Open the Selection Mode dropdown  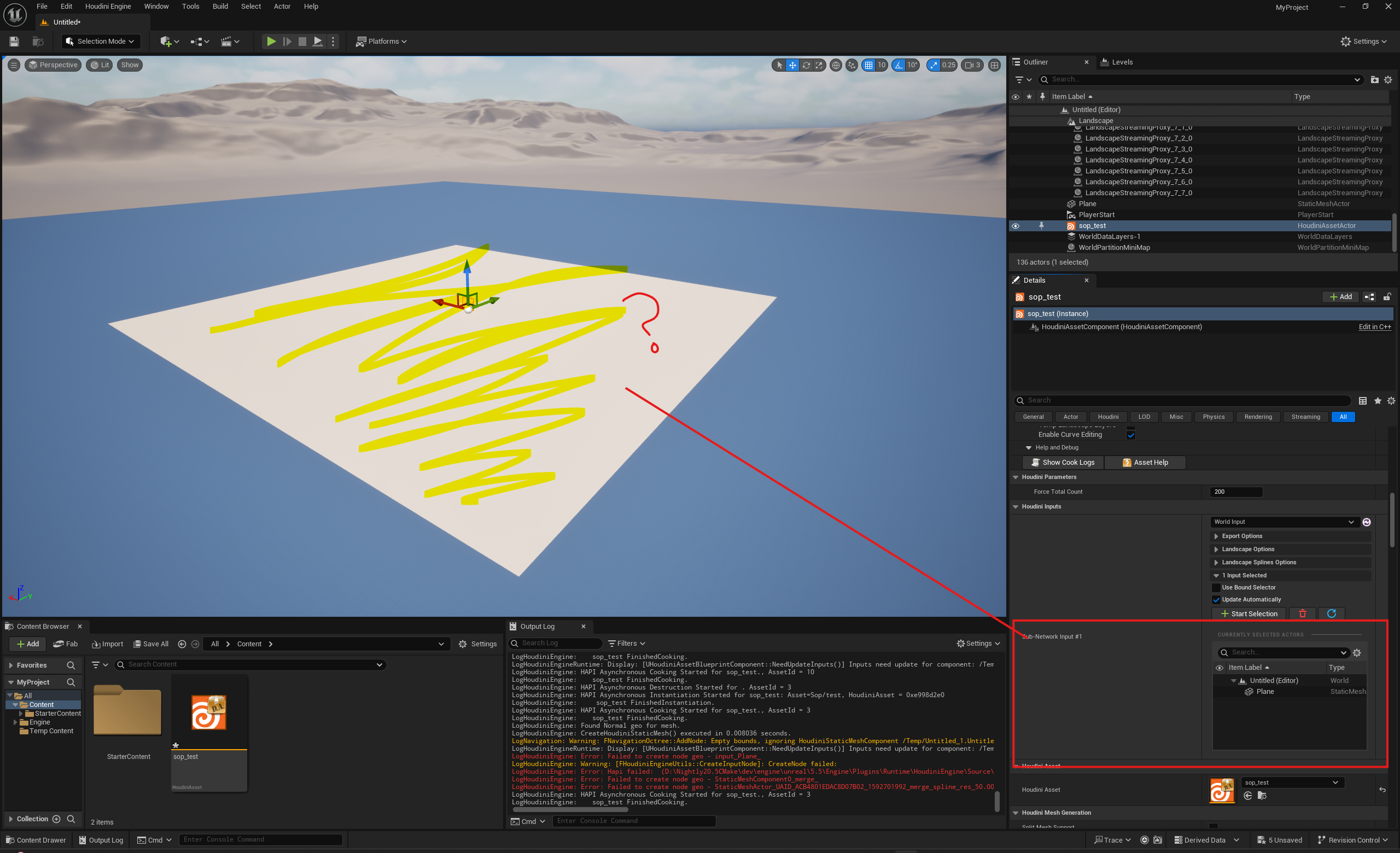pos(100,42)
